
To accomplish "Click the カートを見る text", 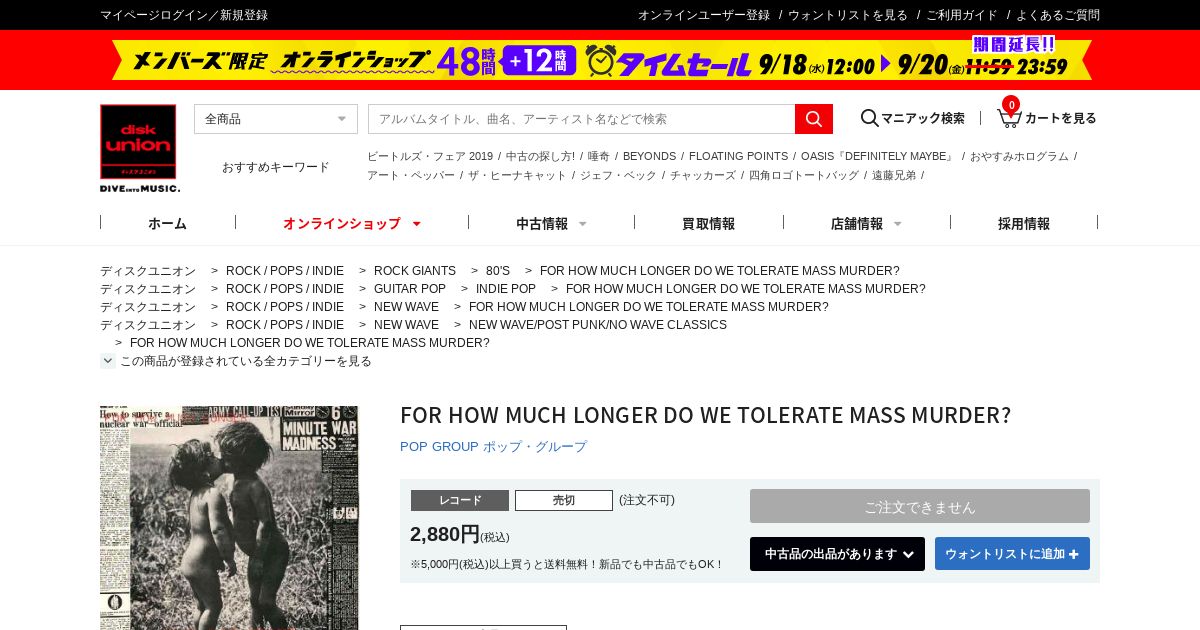I will click(1061, 118).
